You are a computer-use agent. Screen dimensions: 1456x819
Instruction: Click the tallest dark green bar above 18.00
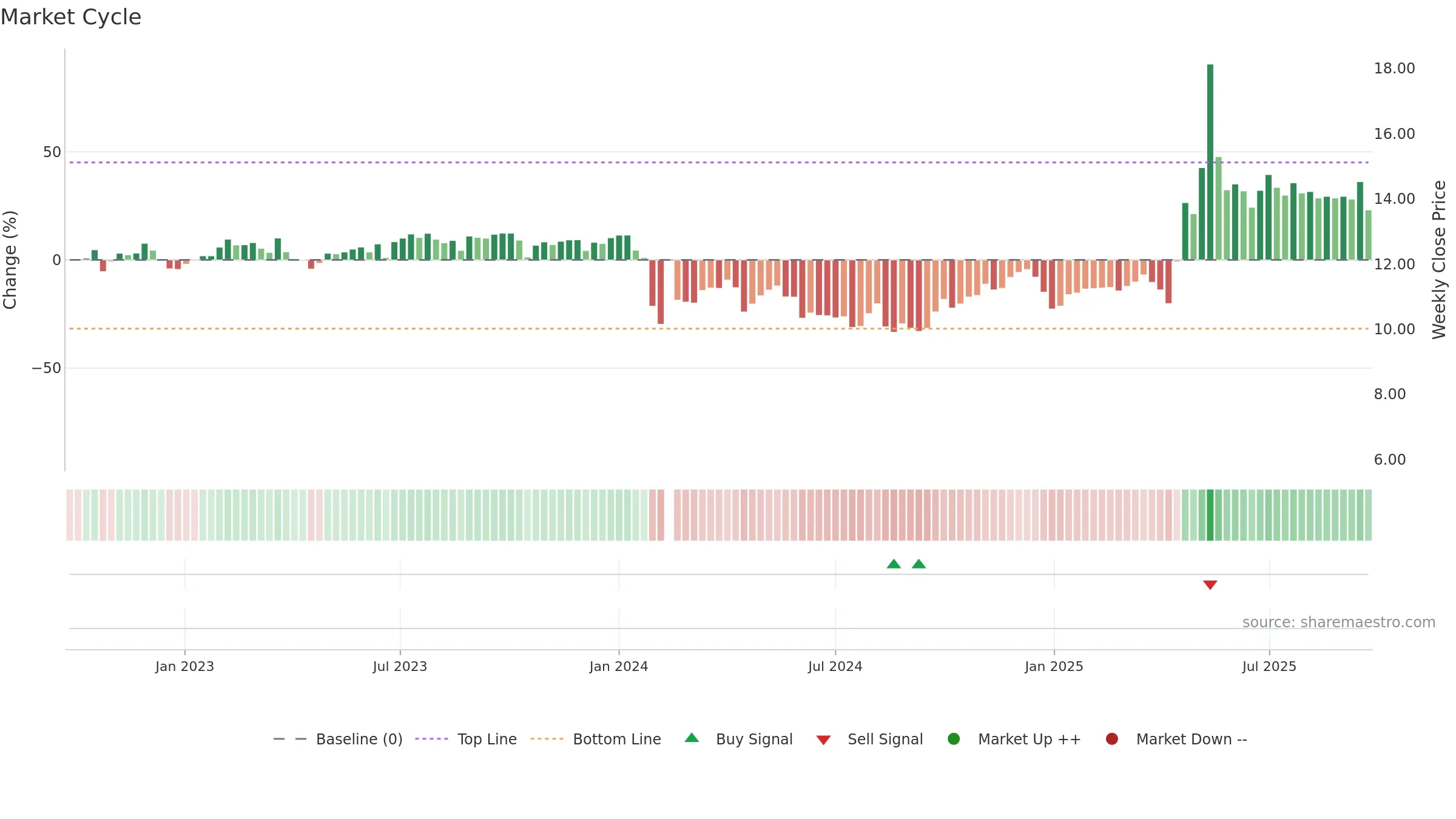pyautogui.click(x=1210, y=162)
